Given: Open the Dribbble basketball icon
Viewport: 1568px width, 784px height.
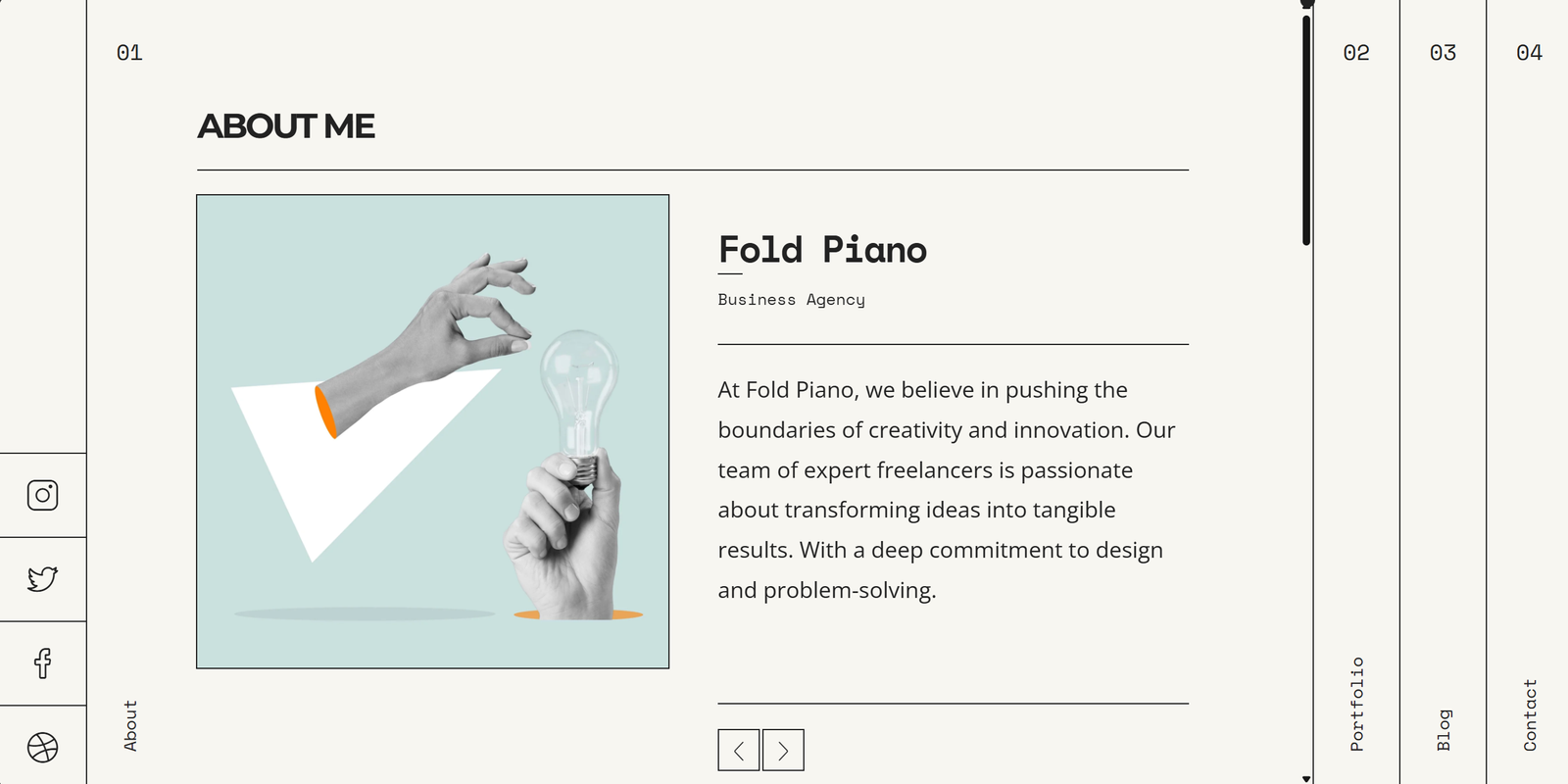Looking at the screenshot, I should 42,748.
